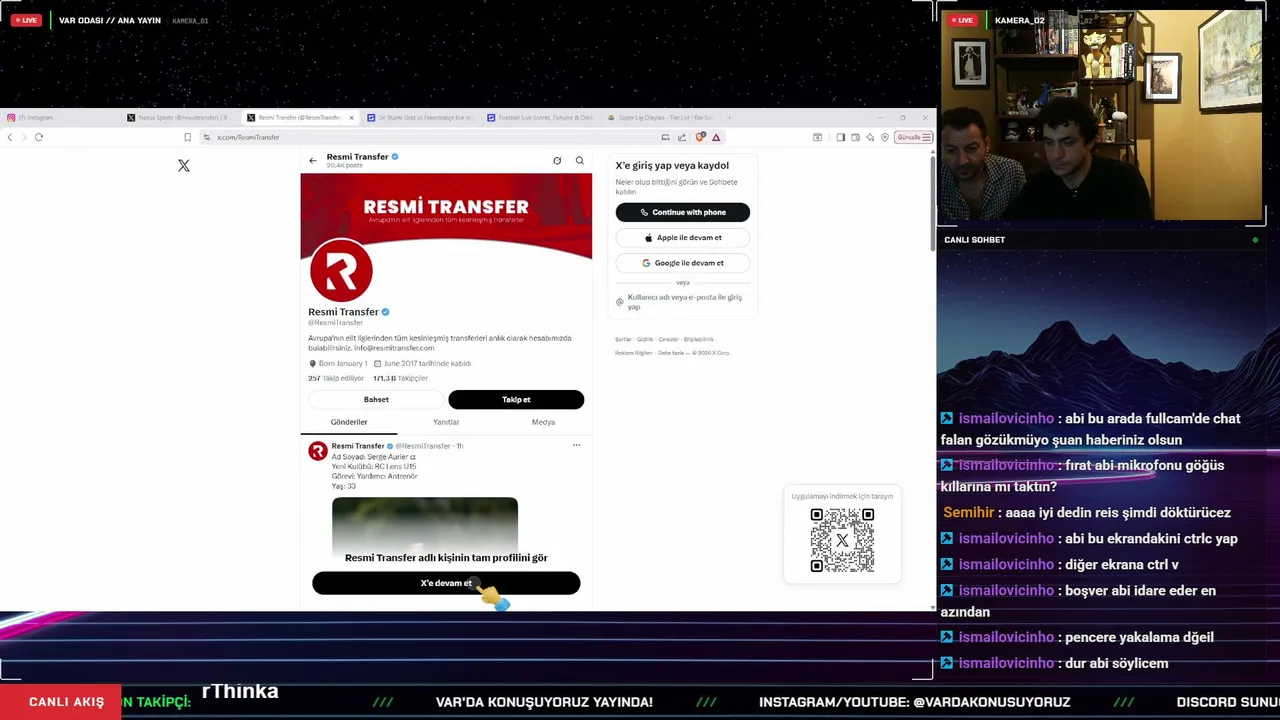
Task: Click the Çerezler footer link
Action: coord(668,340)
